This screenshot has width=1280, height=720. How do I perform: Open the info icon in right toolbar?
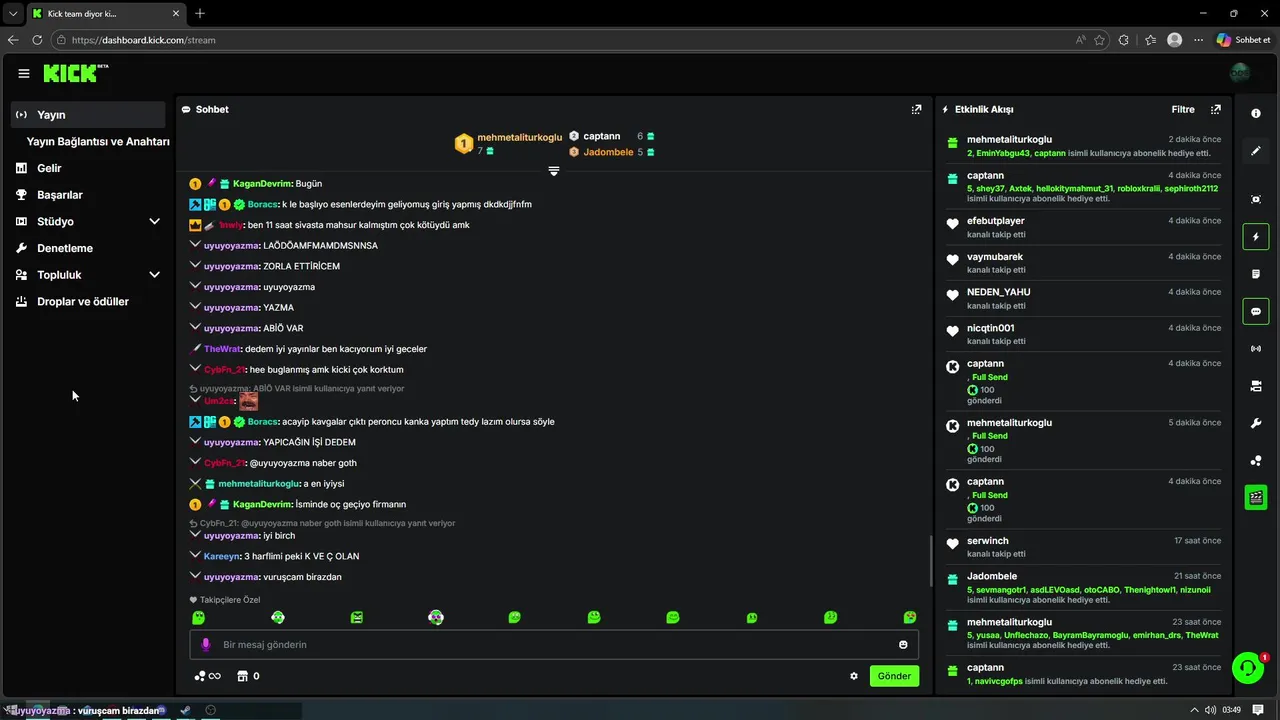(1256, 114)
